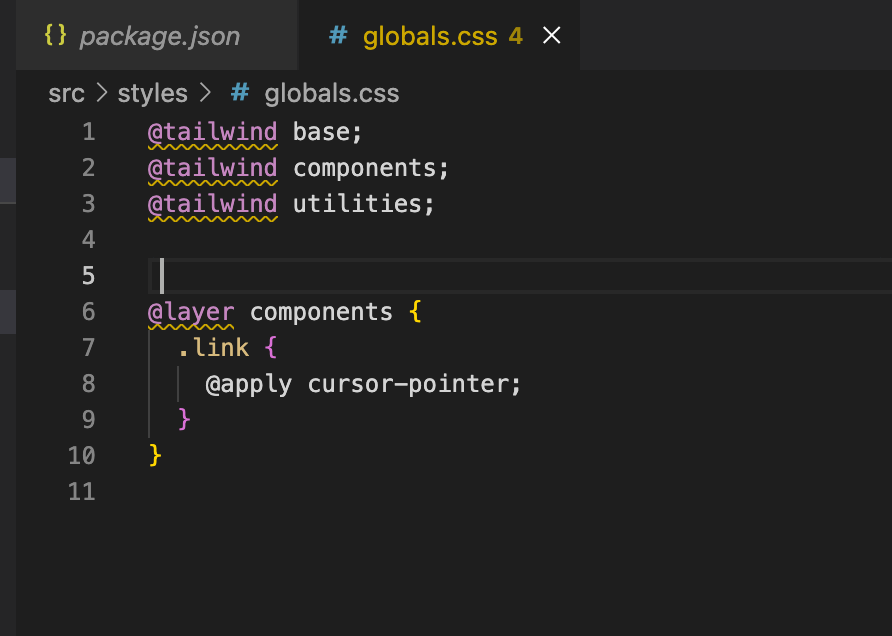
Task: Select line number 6 in the gutter
Action: (88, 312)
